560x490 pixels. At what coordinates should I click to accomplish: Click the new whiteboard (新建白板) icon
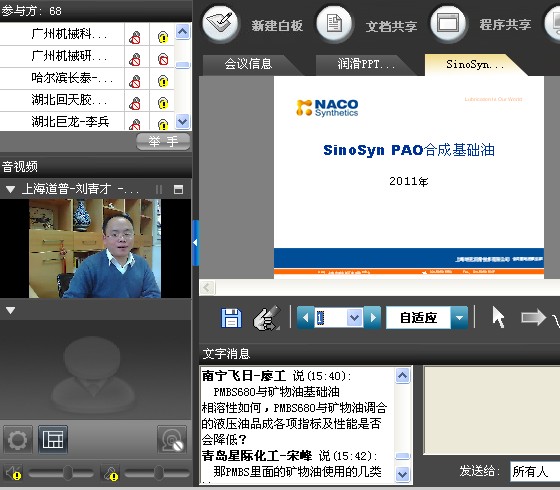pos(220,24)
